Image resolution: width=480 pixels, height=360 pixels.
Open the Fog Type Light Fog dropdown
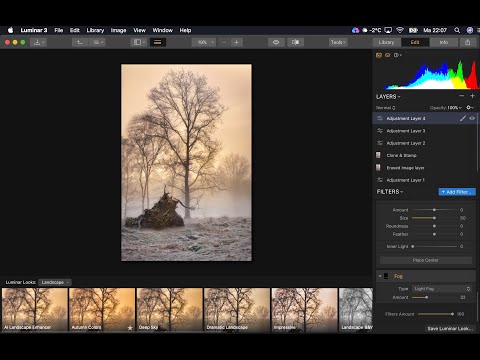[442, 289]
